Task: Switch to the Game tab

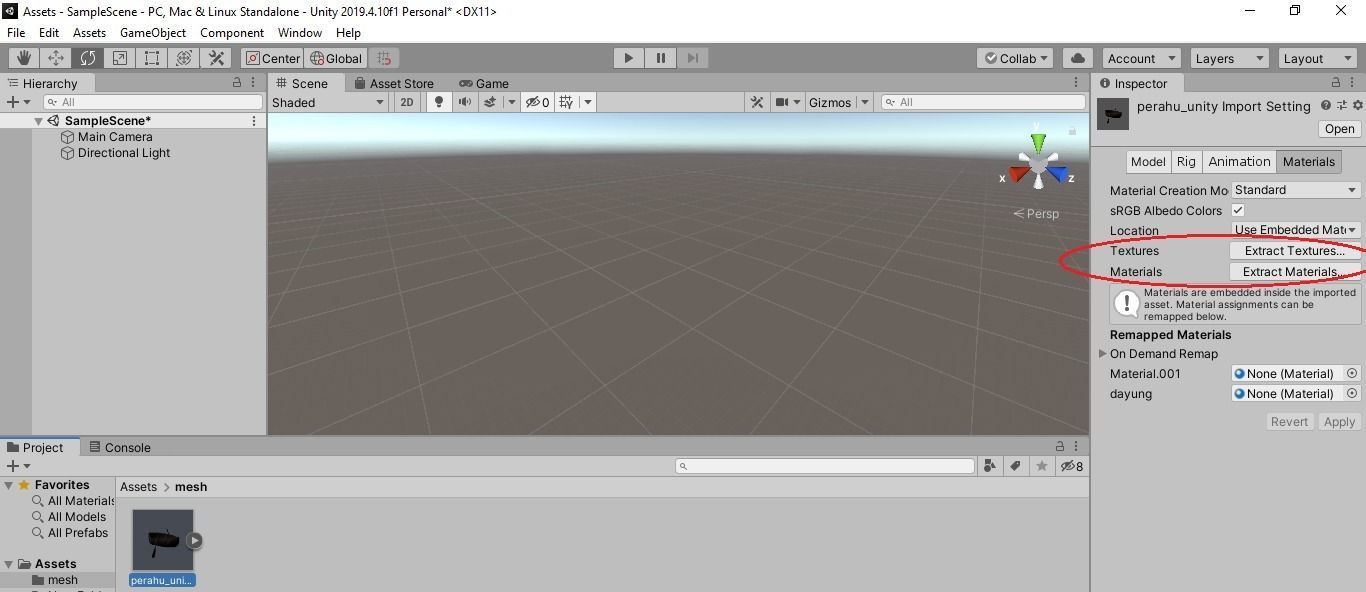Action: 484,84
